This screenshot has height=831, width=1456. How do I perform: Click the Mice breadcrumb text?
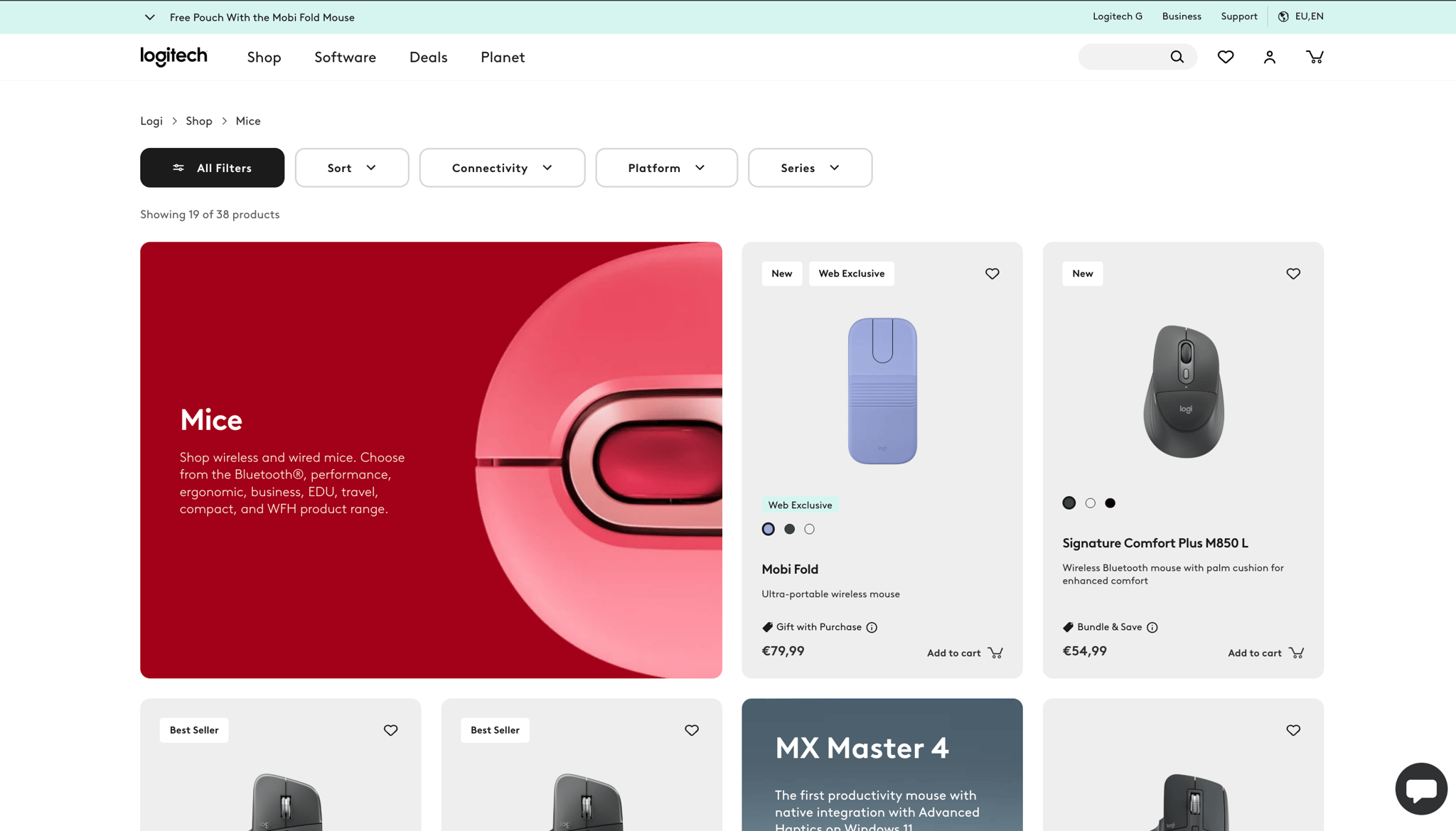coord(248,121)
